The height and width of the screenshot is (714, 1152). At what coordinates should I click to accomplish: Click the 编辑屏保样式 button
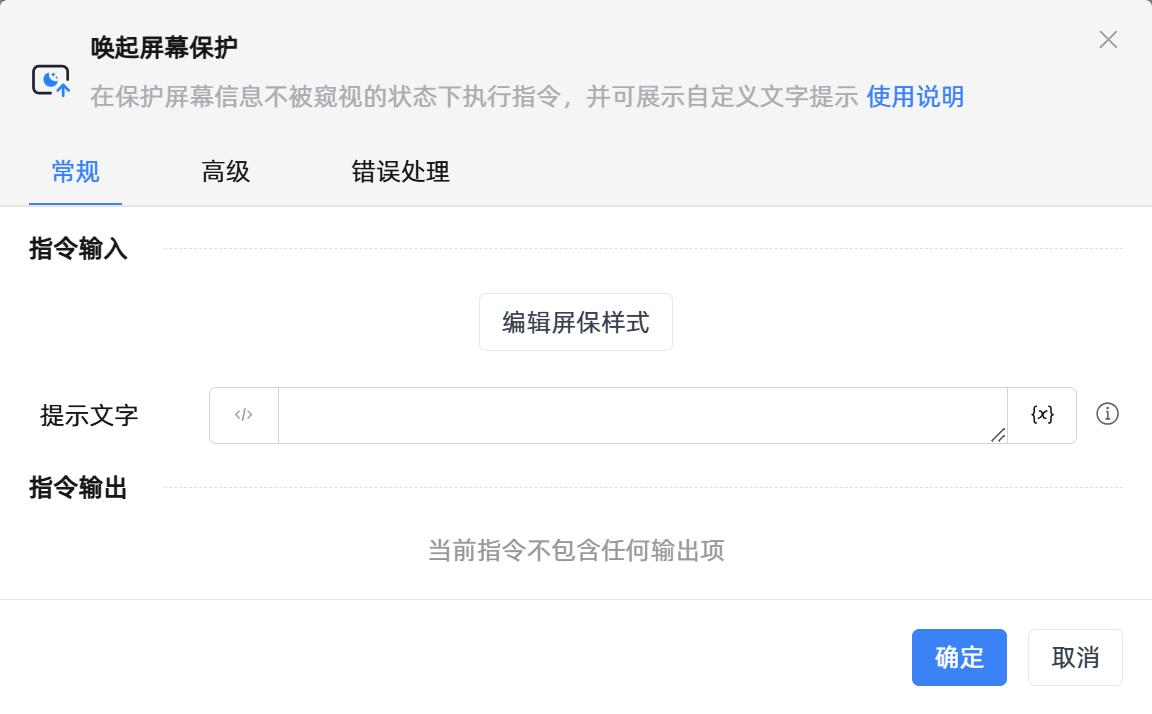point(576,322)
